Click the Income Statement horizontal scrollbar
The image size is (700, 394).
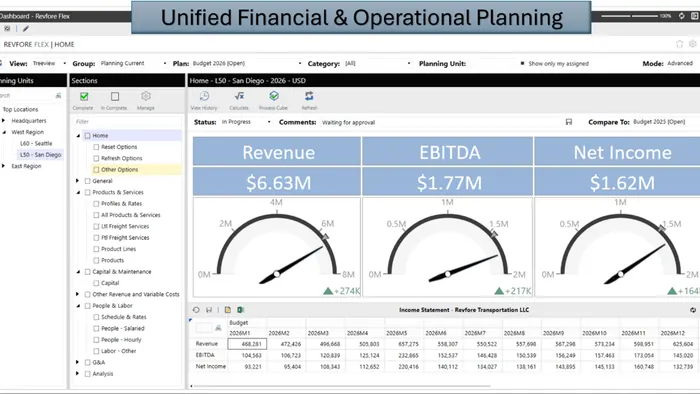[341, 386]
